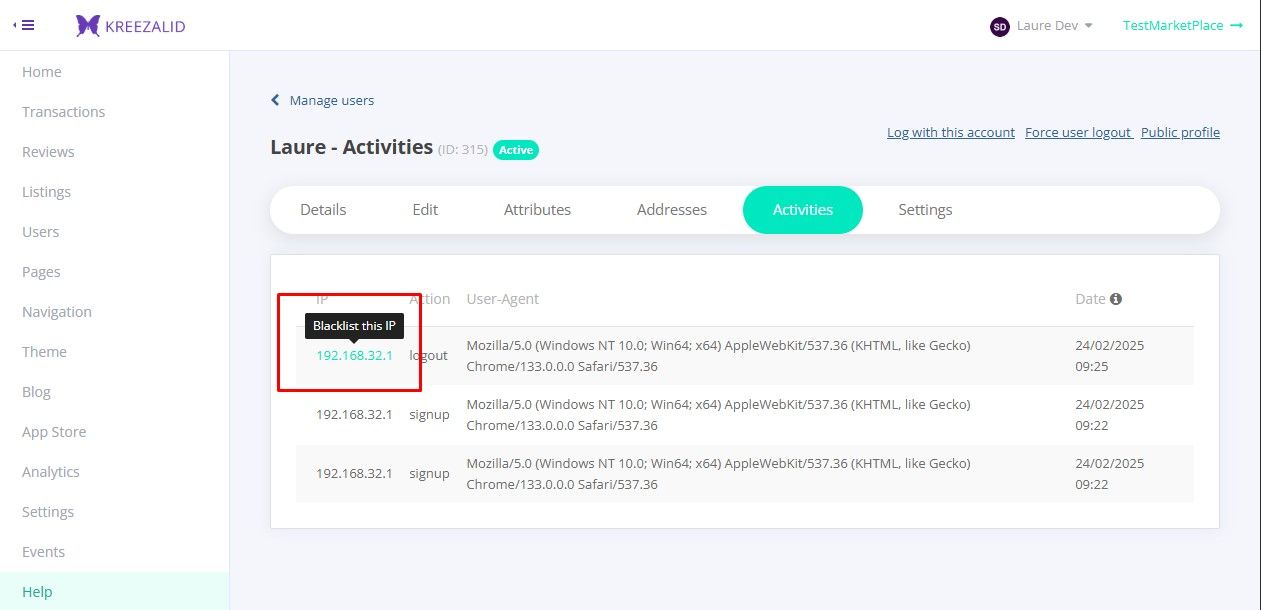Open the TestMarketPlace link
The width and height of the screenshot is (1261, 610).
[x=1183, y=26]
